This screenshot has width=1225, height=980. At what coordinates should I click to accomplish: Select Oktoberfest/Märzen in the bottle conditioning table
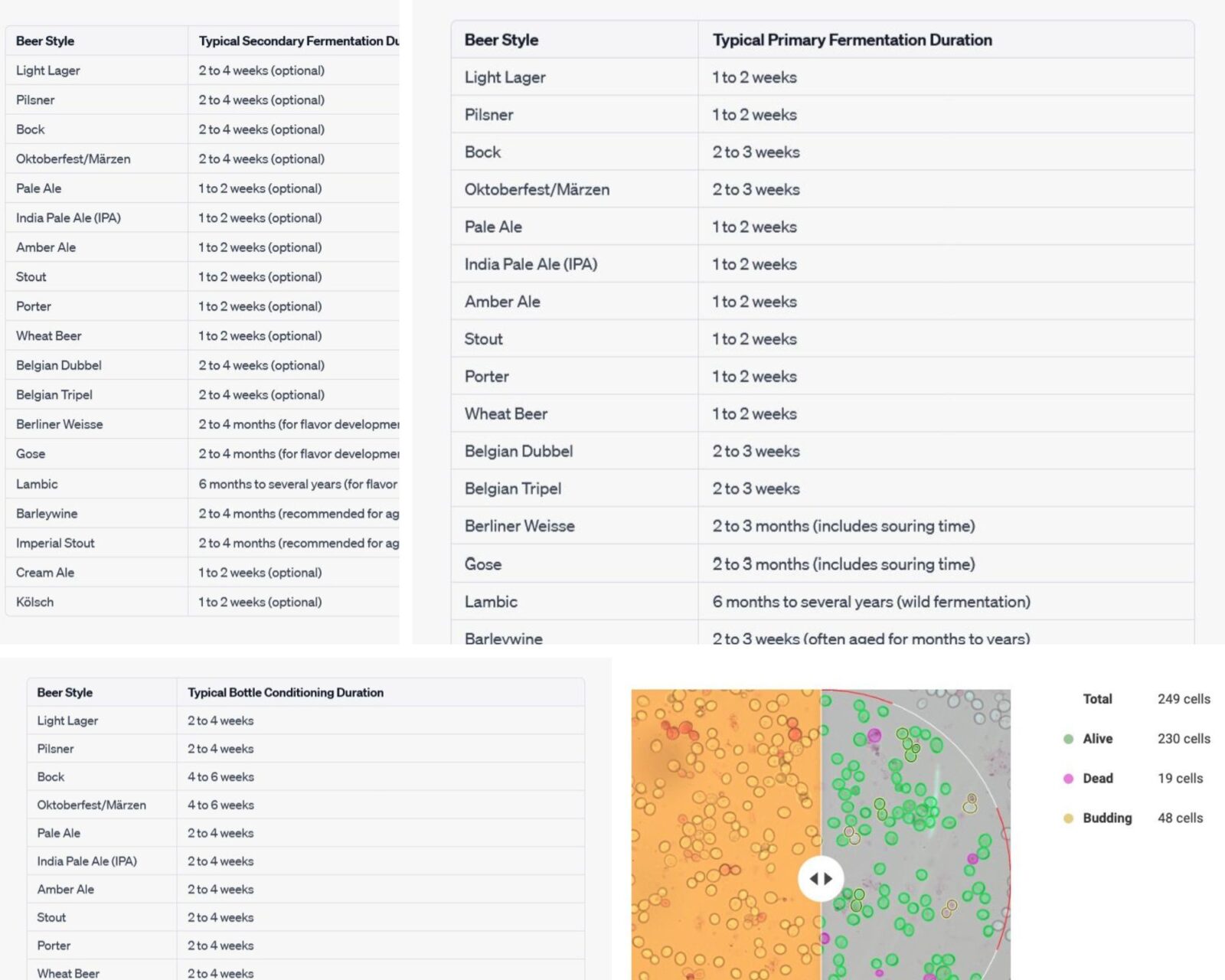click(91, 805)
